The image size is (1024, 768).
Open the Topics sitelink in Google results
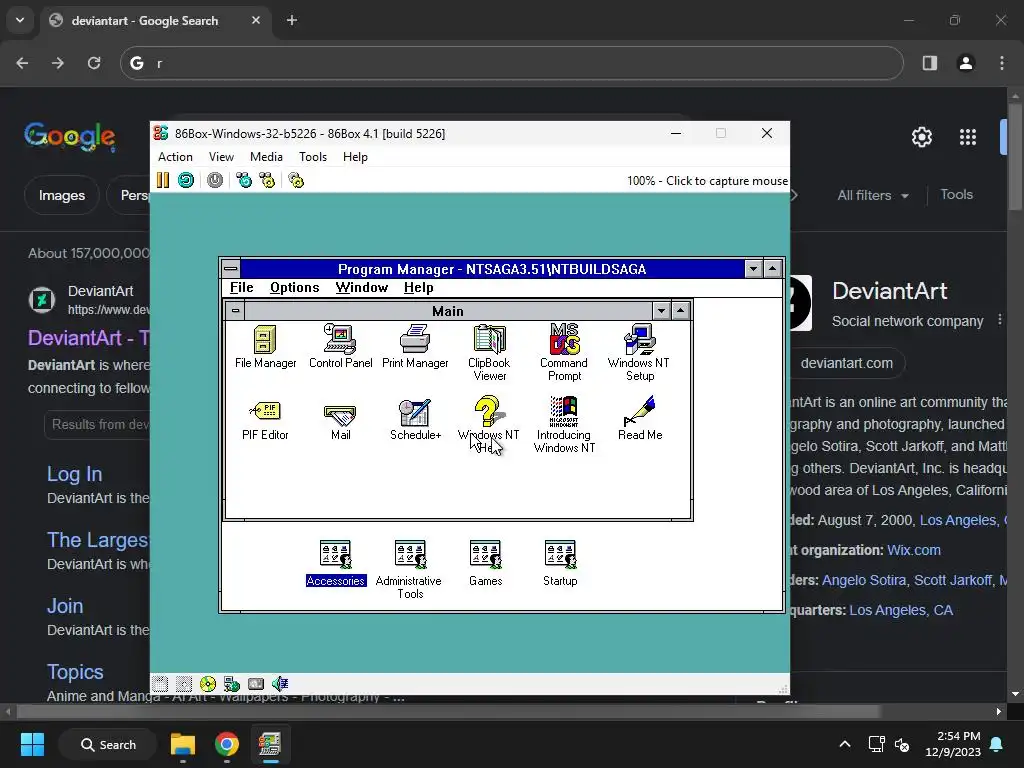tap(75, 672)
